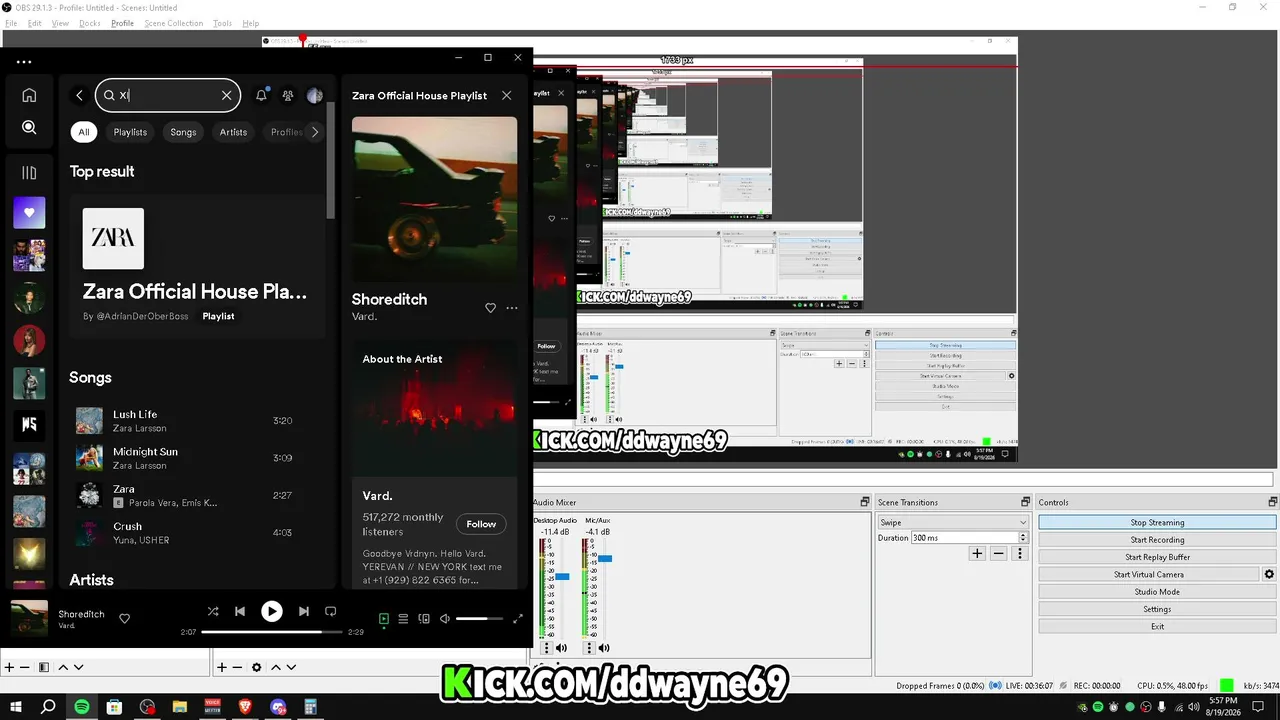
Task: Seek in the Spotify playback progress bar
Action: point(272,632)
